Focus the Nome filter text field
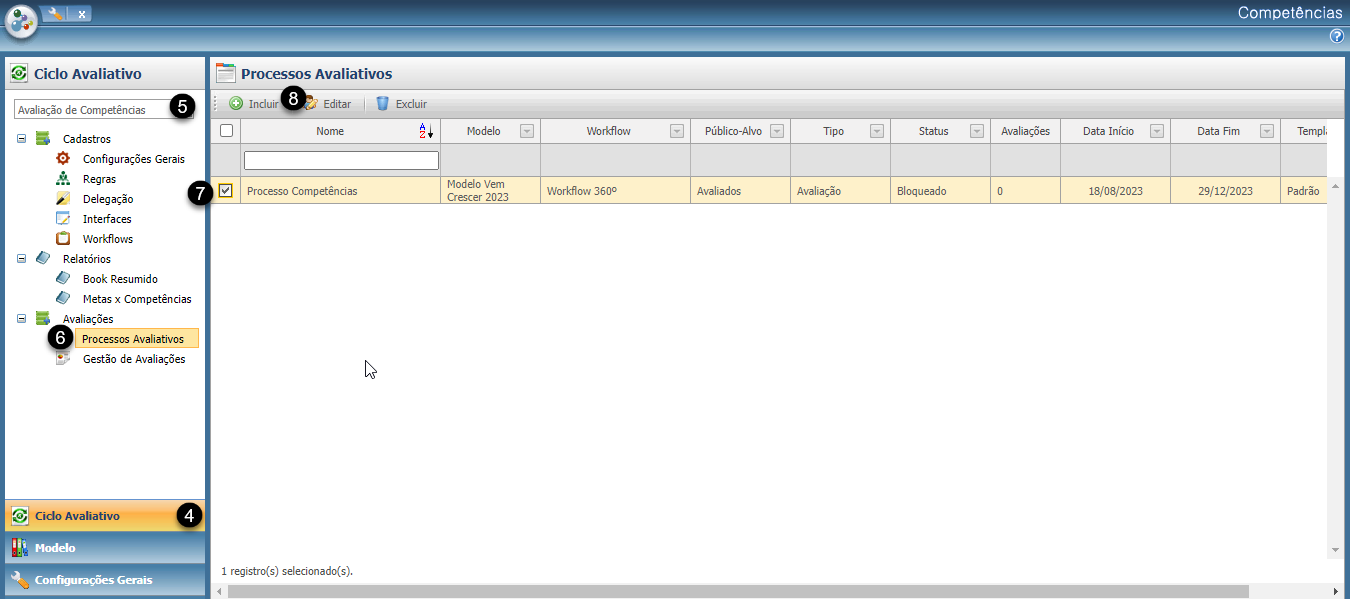 [341, 160]
